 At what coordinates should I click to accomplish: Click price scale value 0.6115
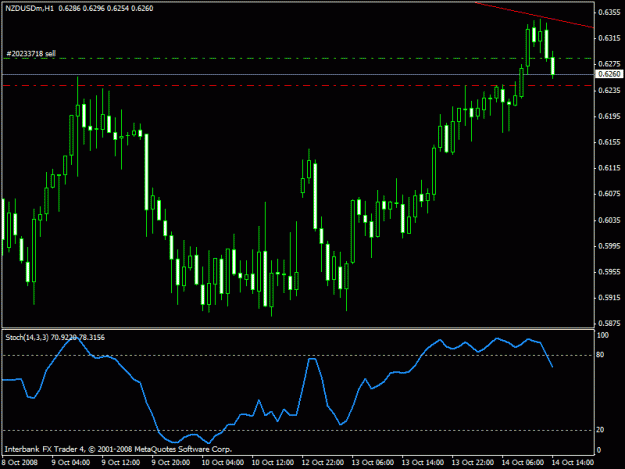click(x=609, y=168)
